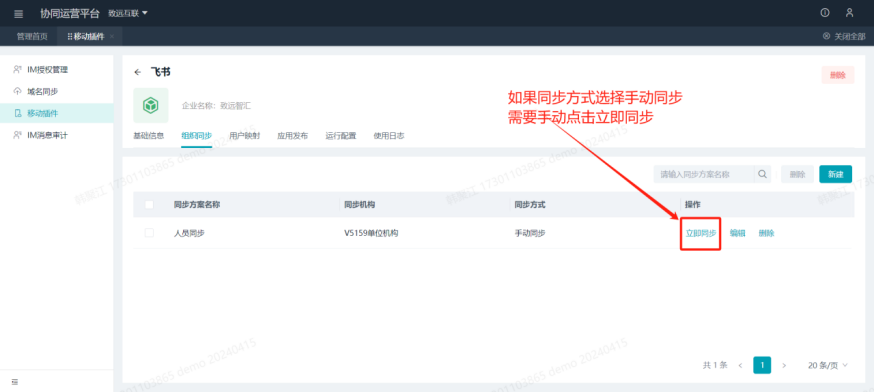Image resolution: width=874 pixels, height=392 pixels.
Task: Click the grey 删除 button beside search
Action: click(x=797, y=174)
